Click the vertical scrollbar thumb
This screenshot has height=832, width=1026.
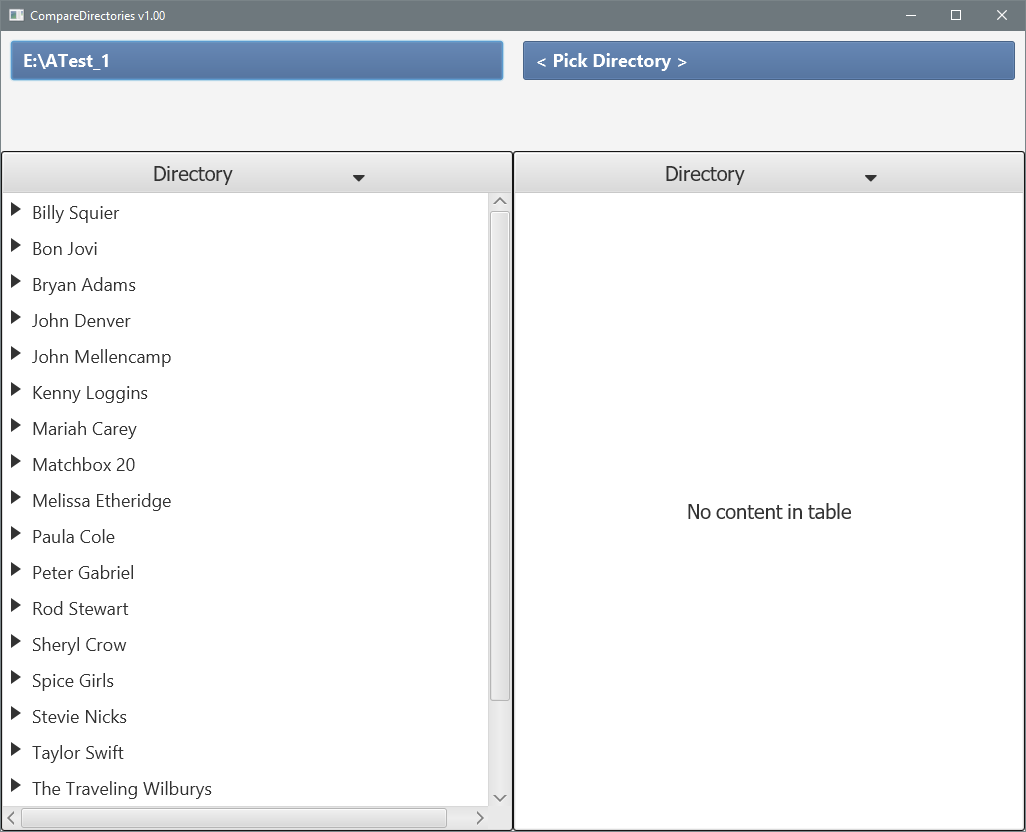[500, 456]
